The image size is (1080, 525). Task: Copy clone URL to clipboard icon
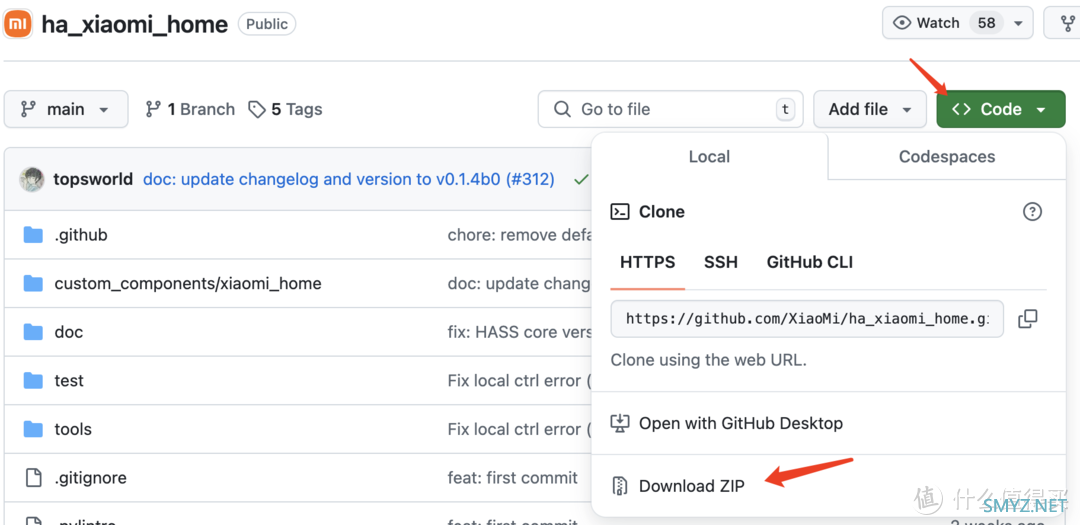pos(1028,318)
